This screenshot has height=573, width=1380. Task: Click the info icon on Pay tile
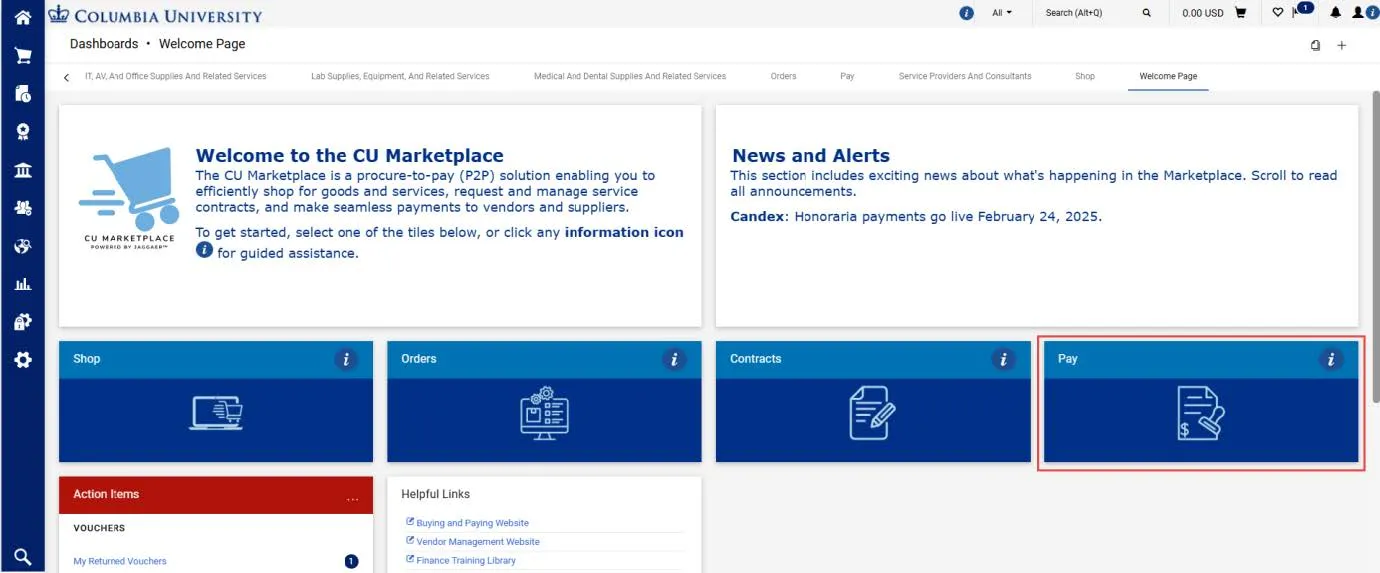click(x=1329, y=360)
